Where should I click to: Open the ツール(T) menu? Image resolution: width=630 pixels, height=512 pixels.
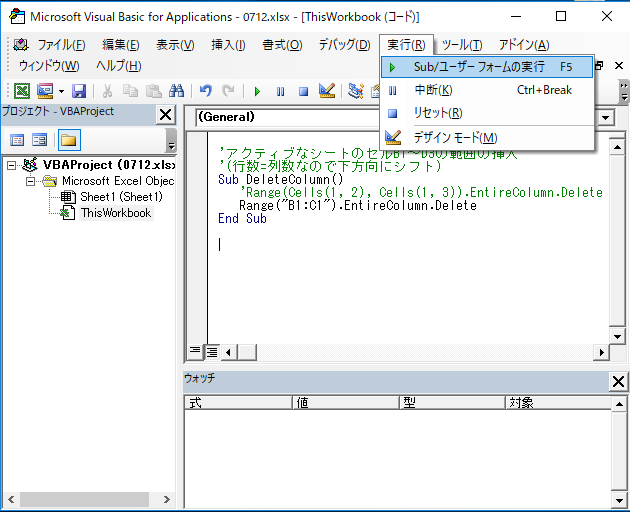462,45
